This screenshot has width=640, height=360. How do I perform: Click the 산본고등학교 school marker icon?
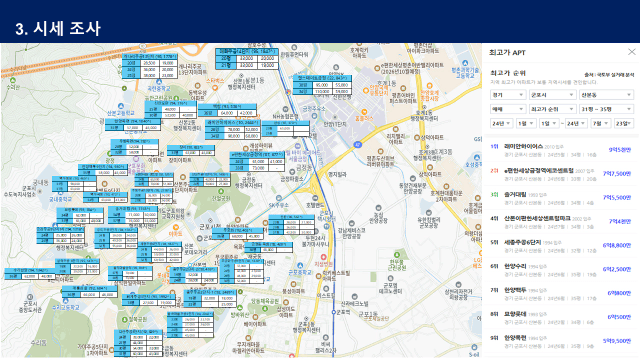[121, 107]
